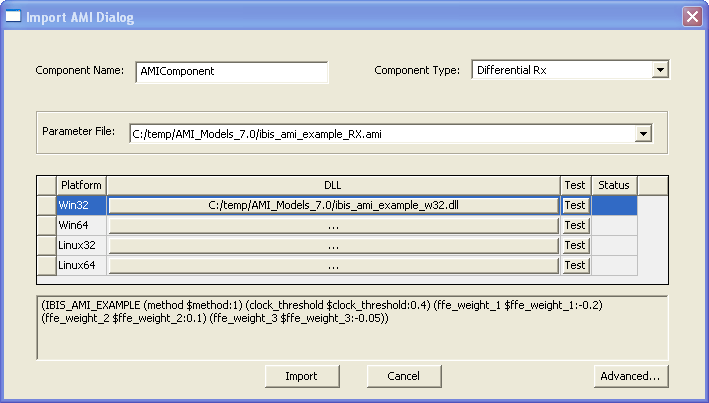Image resolution: width=709 pixels, height=403 pixels.
Task: Click the Platform column header
Action: click(x=81, y=185)
